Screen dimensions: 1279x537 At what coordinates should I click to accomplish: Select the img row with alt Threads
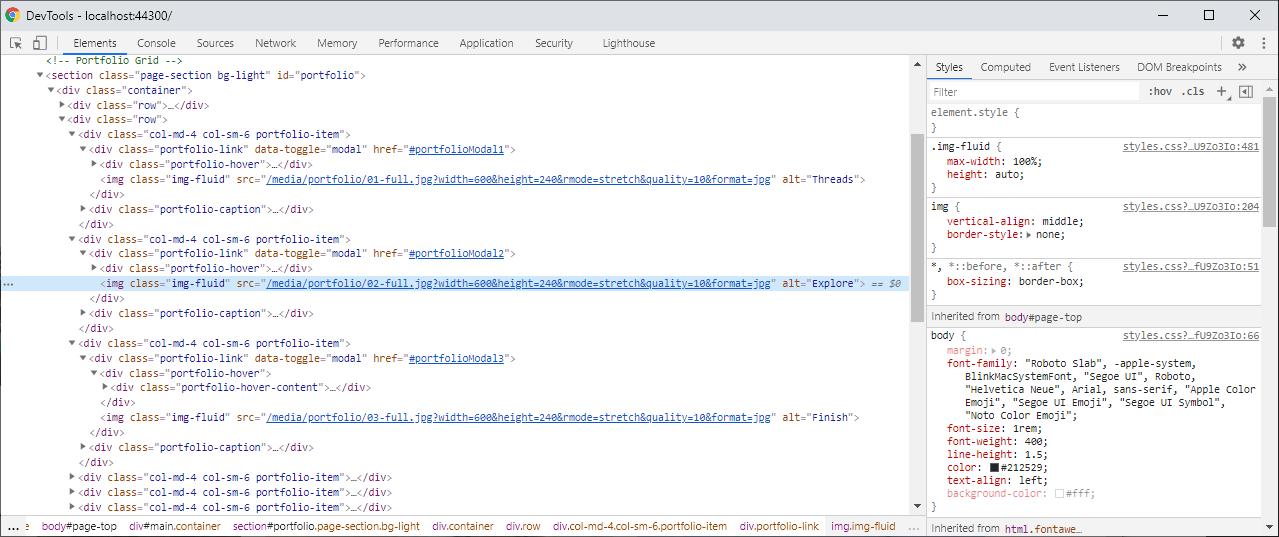click(x=482, y=180)
